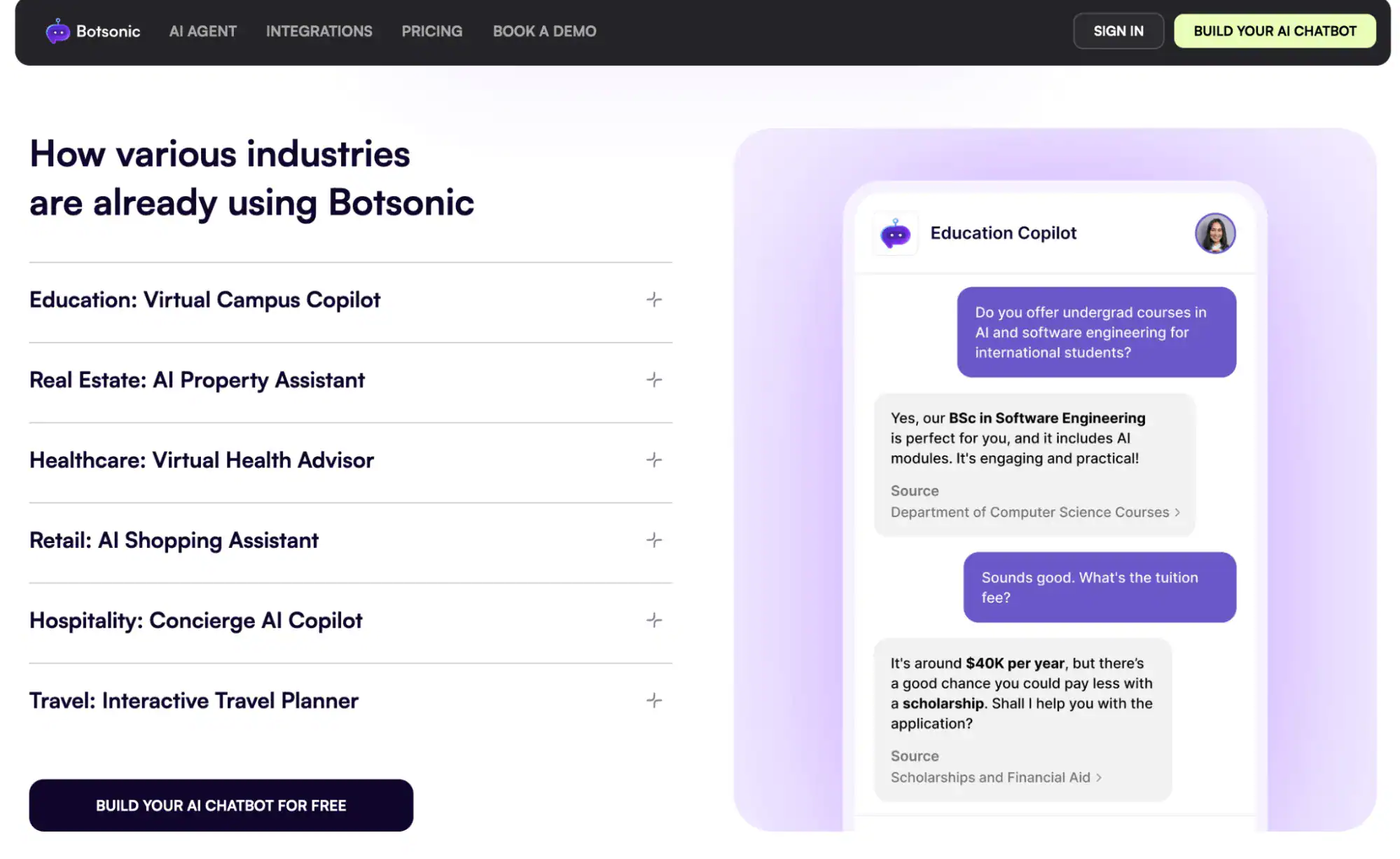This screenshot has width=1400, height=859.
Task: Click the SIGN IN button
Action: [x=1118, y=31]
